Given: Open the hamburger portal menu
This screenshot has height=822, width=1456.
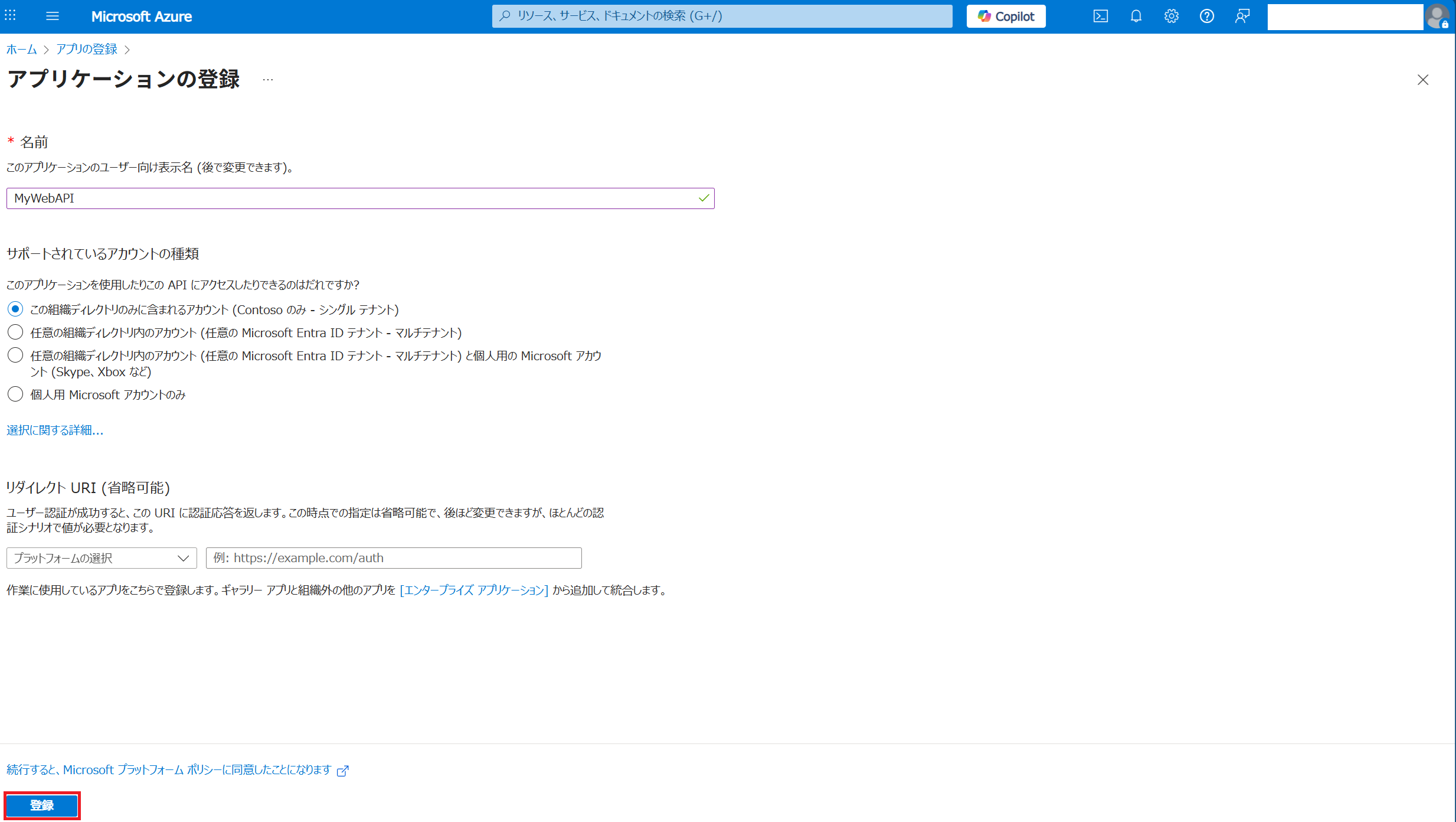Looking at the screenshot, I should coord(52,16).
